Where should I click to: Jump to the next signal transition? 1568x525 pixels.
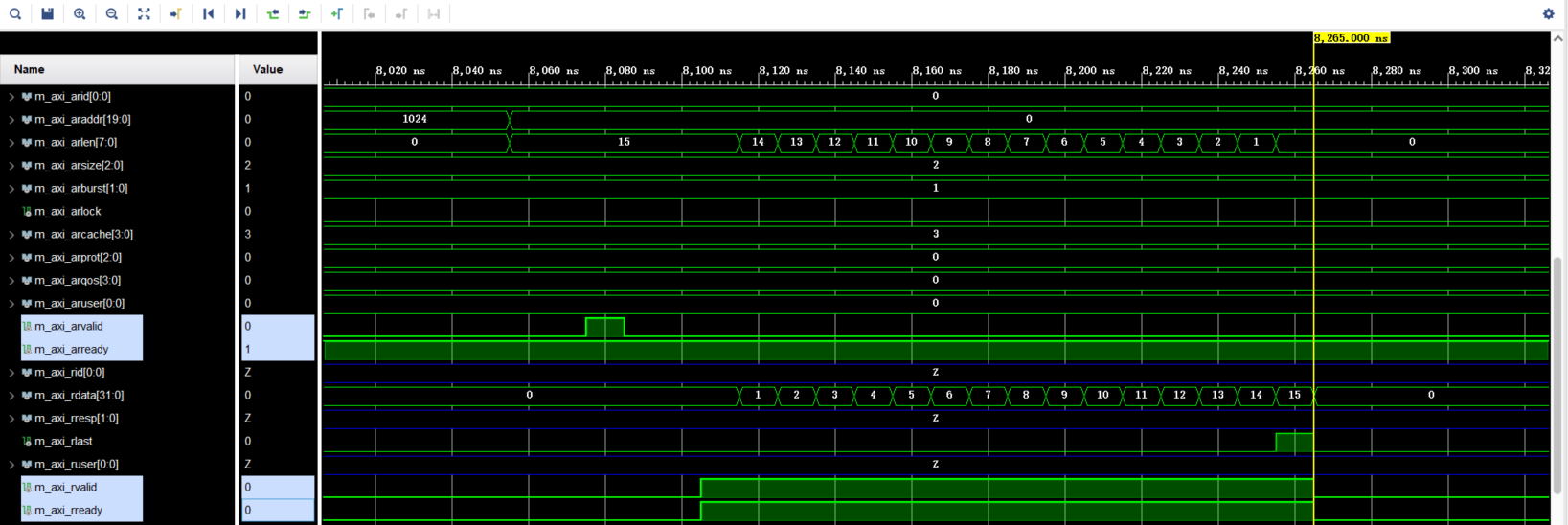305,13
